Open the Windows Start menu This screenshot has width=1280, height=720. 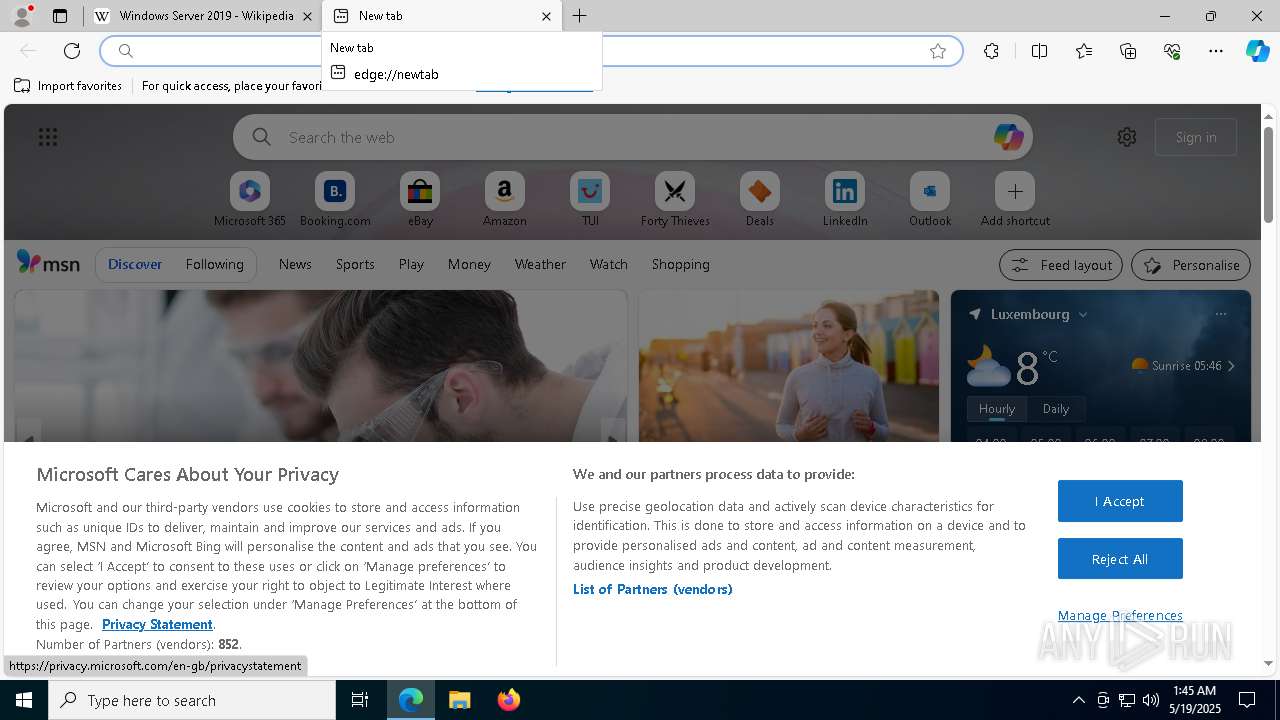pyautogui.click(x=24, y=700)
